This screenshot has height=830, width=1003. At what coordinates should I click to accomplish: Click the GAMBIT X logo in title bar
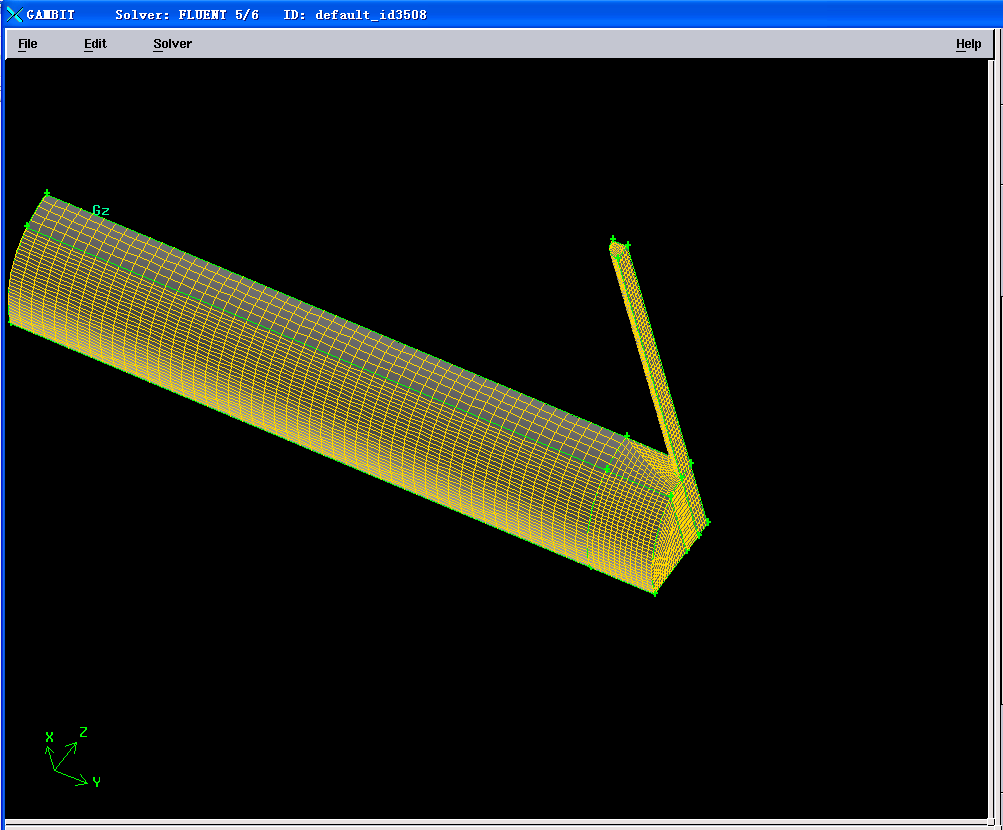click(14, 14)
